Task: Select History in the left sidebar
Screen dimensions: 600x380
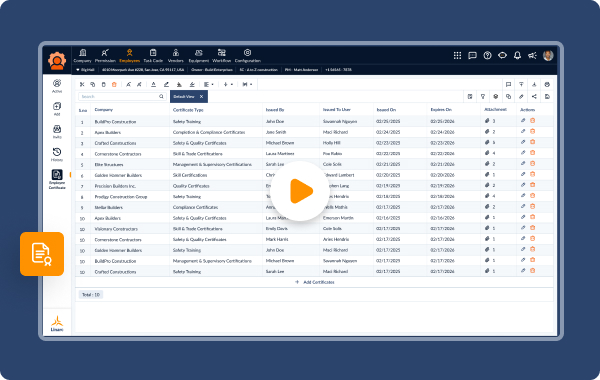Action: click(x=57, y=155)
